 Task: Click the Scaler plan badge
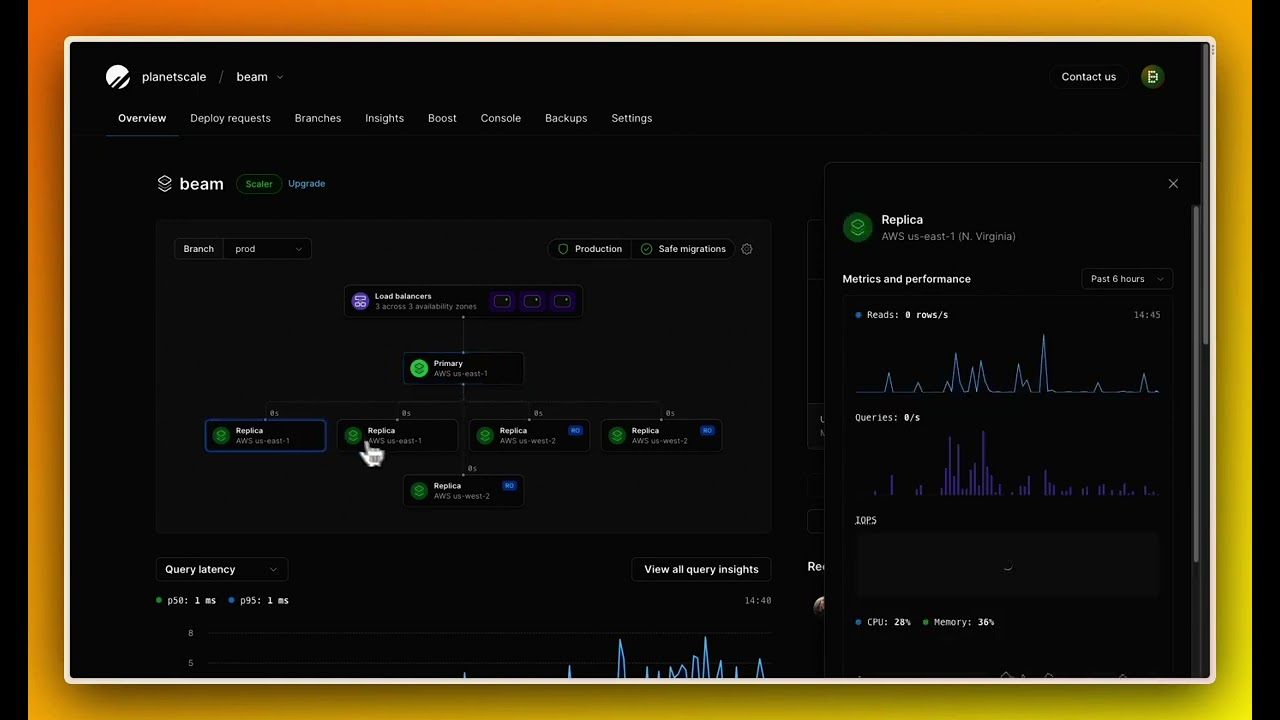(x=259, y=184)
